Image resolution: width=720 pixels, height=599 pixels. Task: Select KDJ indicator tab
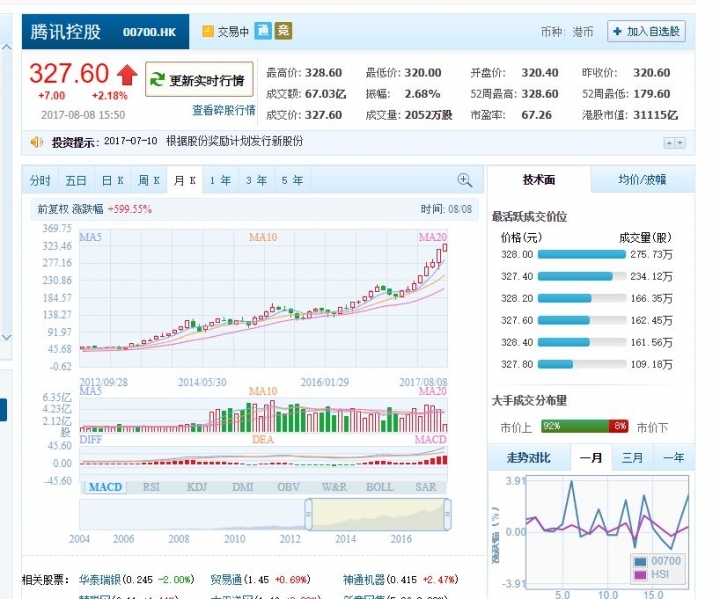point(197,487)
